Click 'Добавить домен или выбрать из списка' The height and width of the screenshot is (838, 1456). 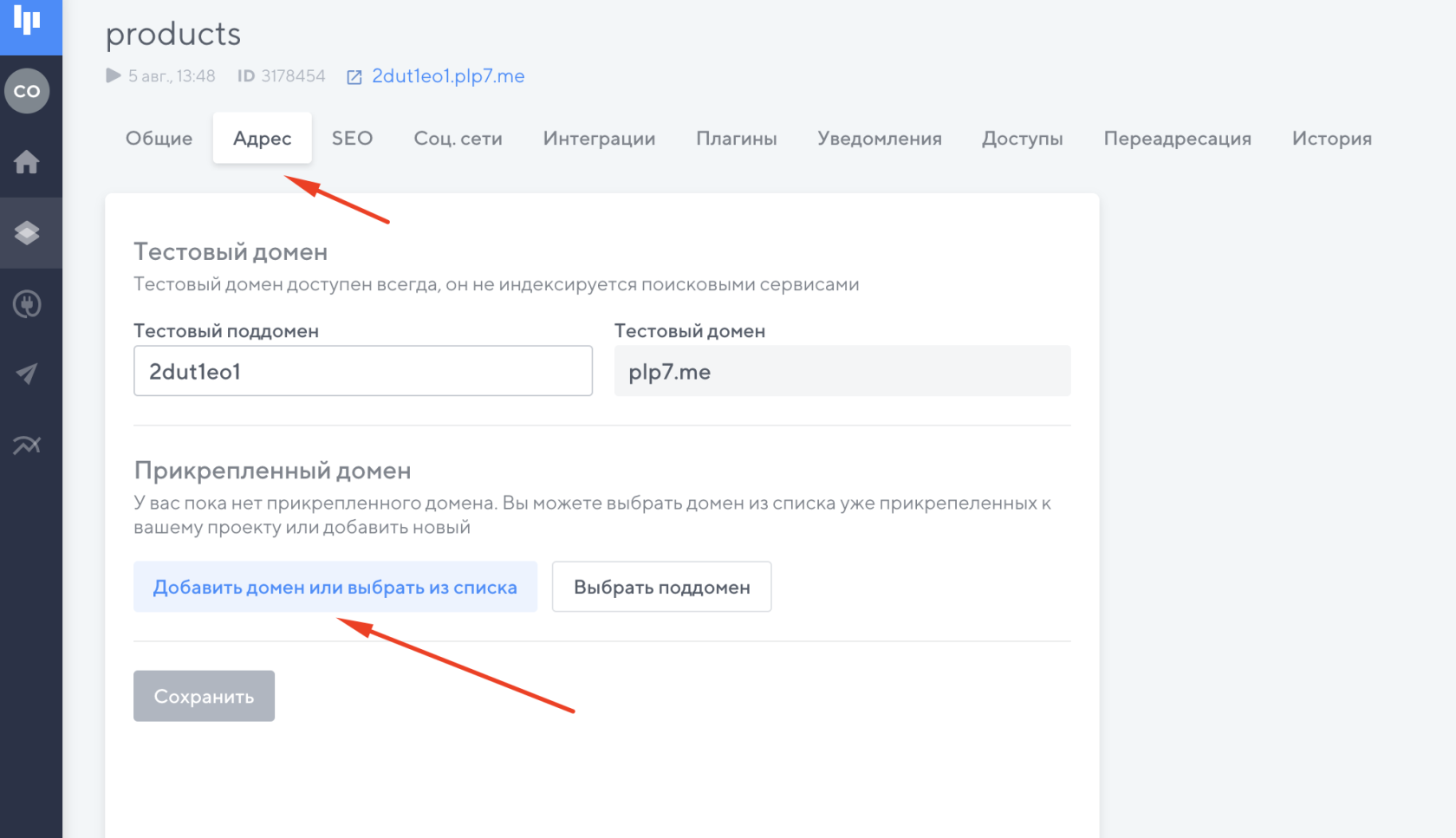coord(335,587)
